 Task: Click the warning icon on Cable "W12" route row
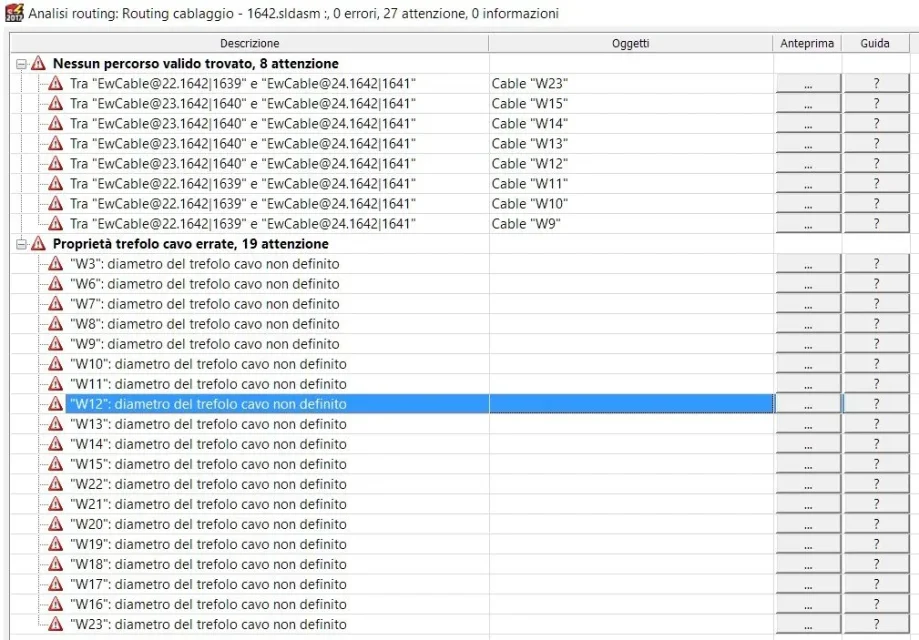(x=56, y=164)
